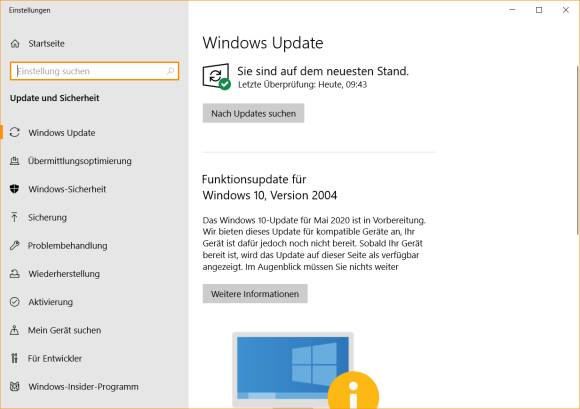Image resolution: width=580 pixels, height=409 pixels.
Task: Focus the Einstellung suchen search field
Action: coord(94,71)
